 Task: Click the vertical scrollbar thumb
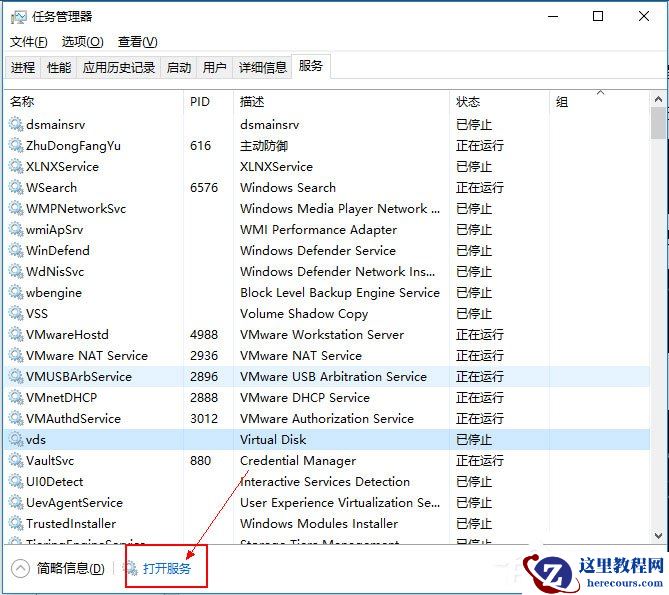(658, 123)
